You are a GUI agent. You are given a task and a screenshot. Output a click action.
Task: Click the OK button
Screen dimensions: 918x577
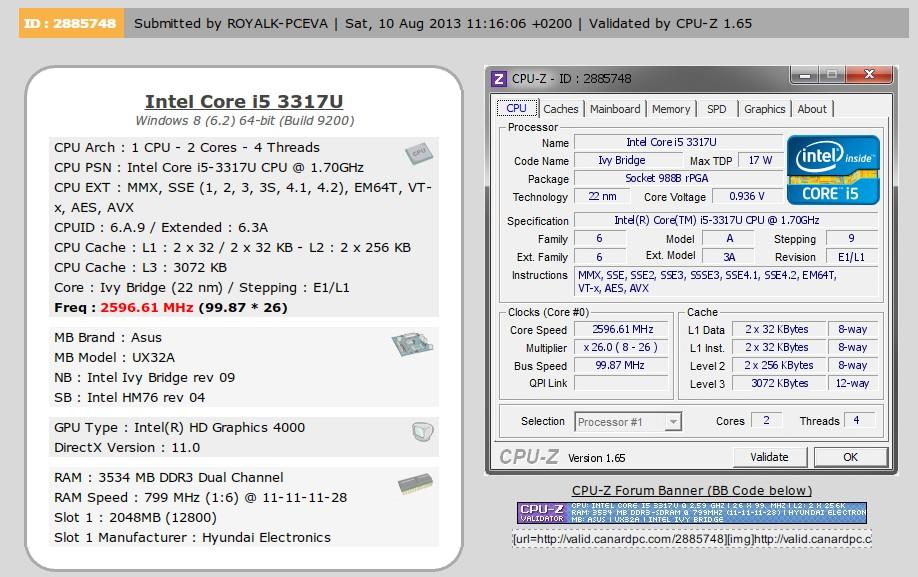click(x=851, y=457)
